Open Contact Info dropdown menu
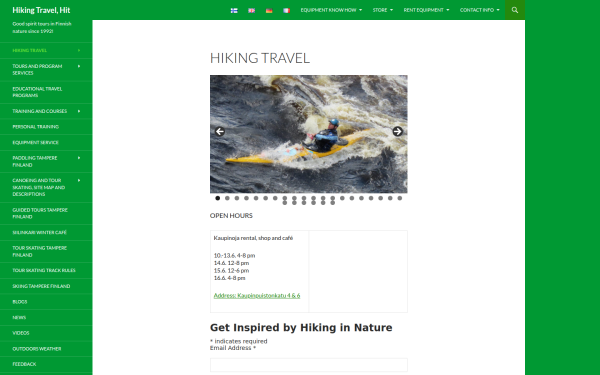Screen dimensions: 600x375 (479, 10)
